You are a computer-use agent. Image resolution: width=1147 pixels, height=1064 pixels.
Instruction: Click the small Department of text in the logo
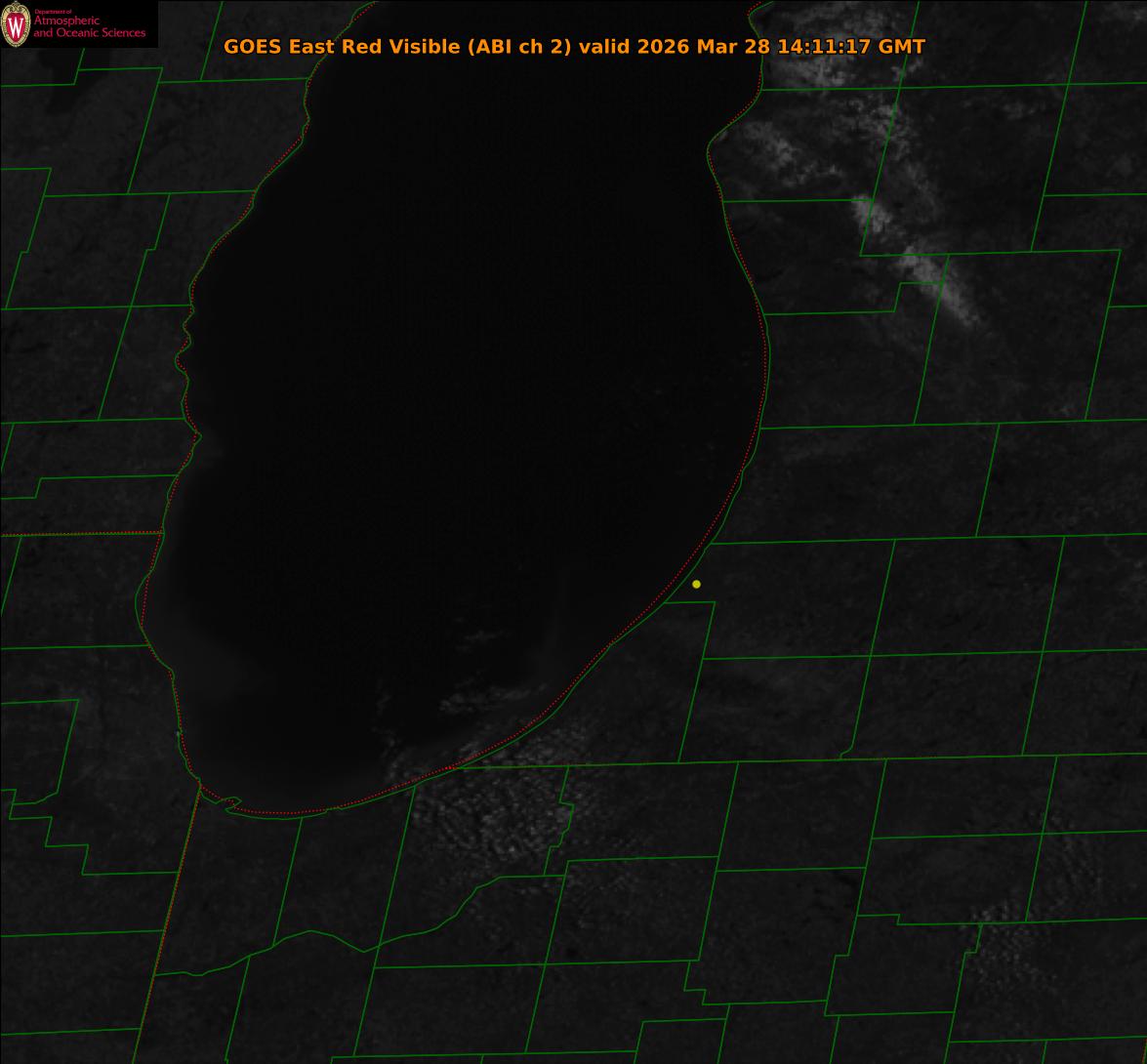point(53,12)
